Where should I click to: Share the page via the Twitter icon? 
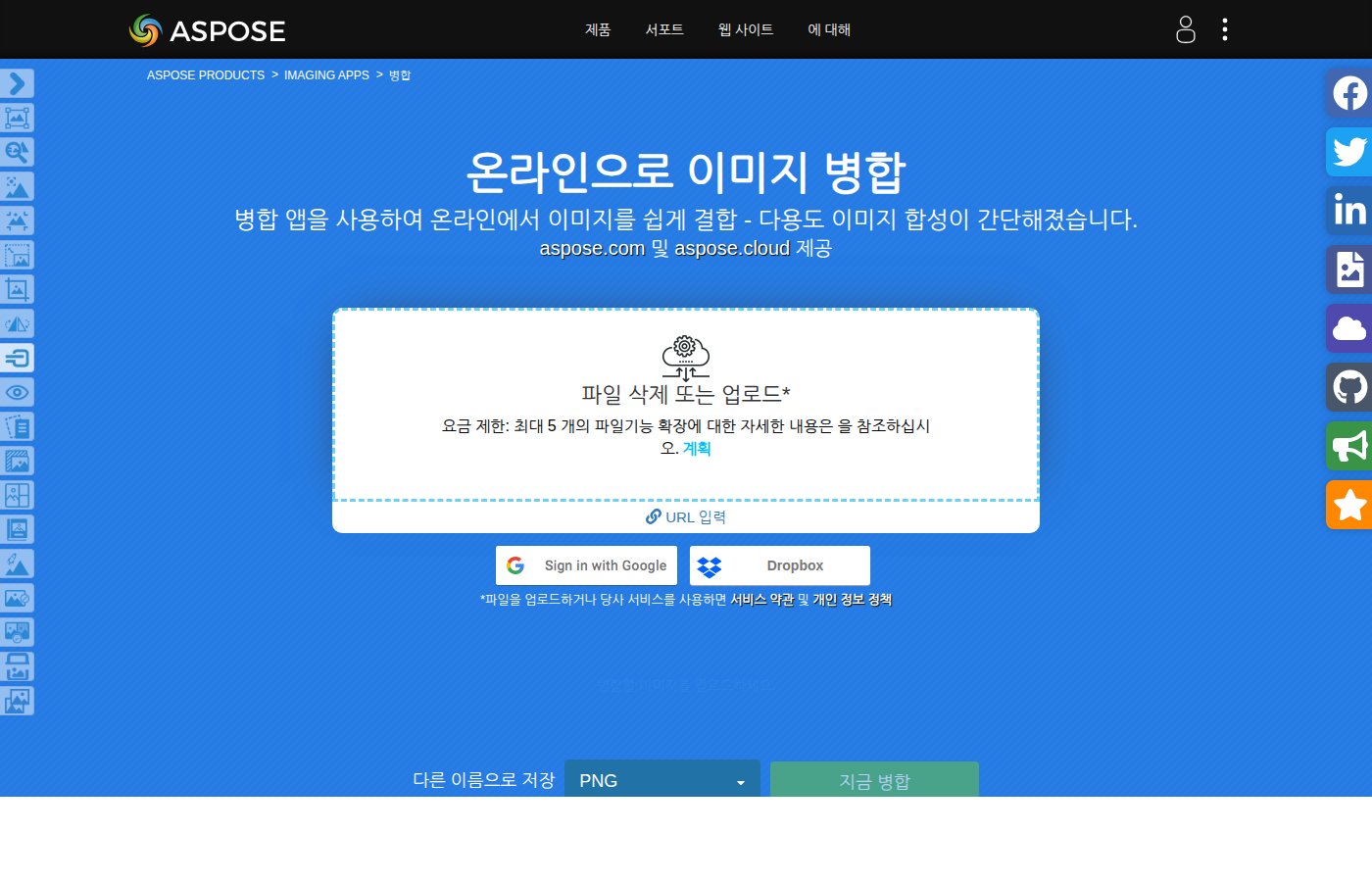1348,152
